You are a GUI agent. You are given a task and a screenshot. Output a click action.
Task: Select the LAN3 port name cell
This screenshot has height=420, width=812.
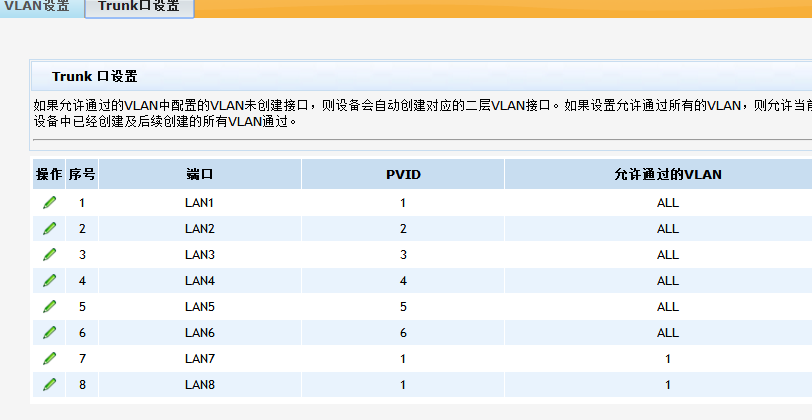click(x=200, y=254)
